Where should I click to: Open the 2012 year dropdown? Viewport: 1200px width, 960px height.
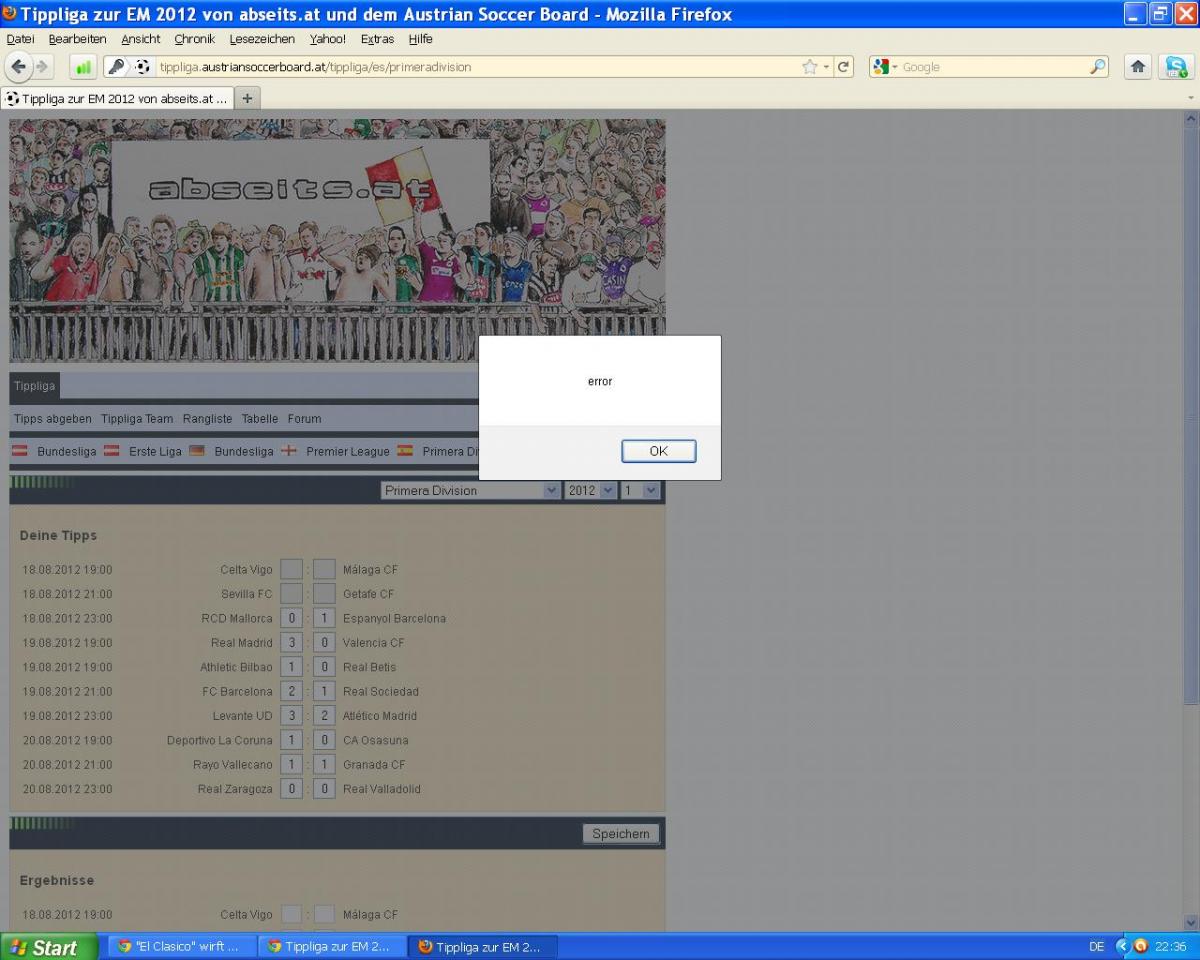point(590,490)
